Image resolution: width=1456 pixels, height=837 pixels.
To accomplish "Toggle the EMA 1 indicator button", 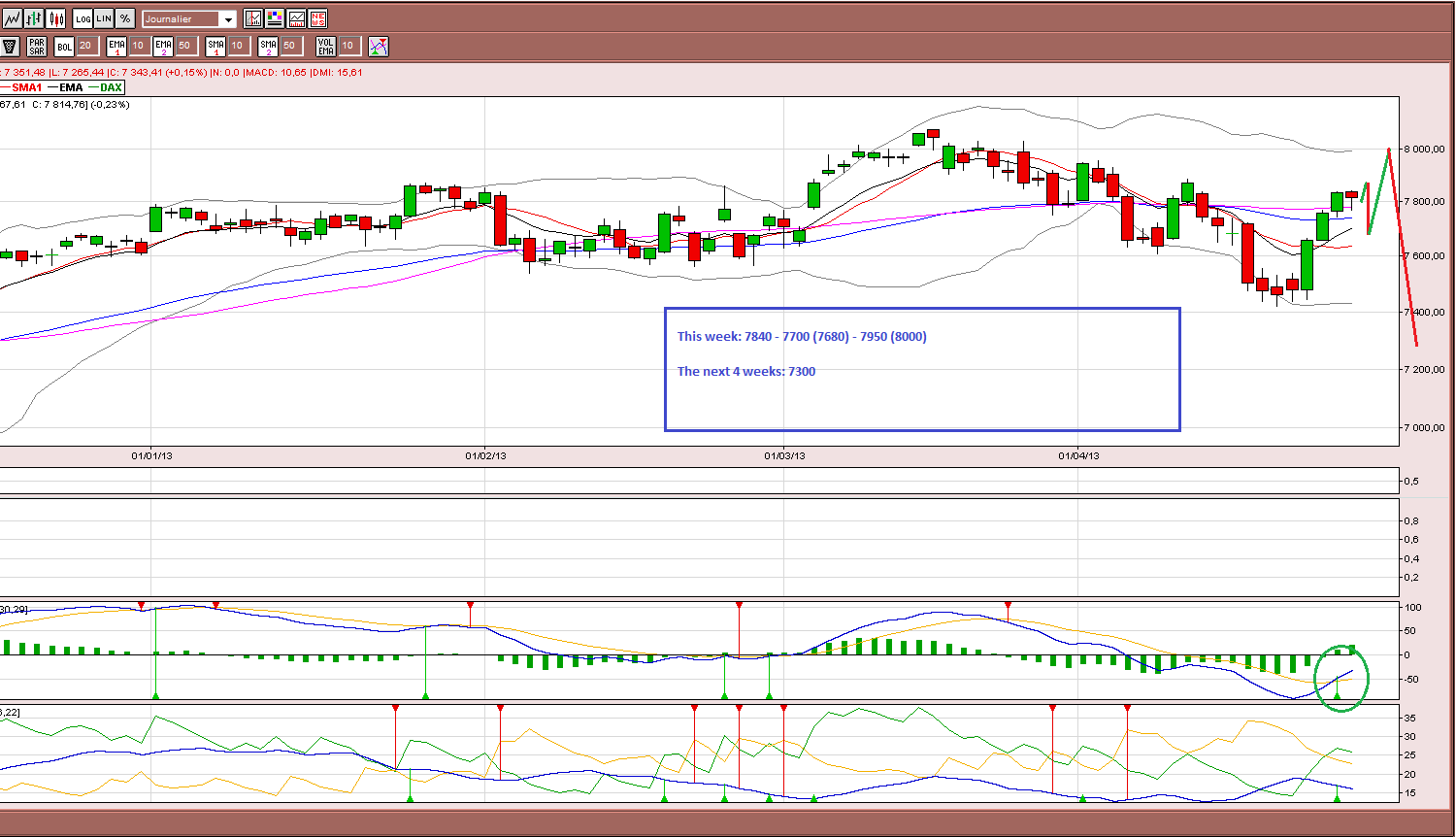I will (x=116, y=46).
